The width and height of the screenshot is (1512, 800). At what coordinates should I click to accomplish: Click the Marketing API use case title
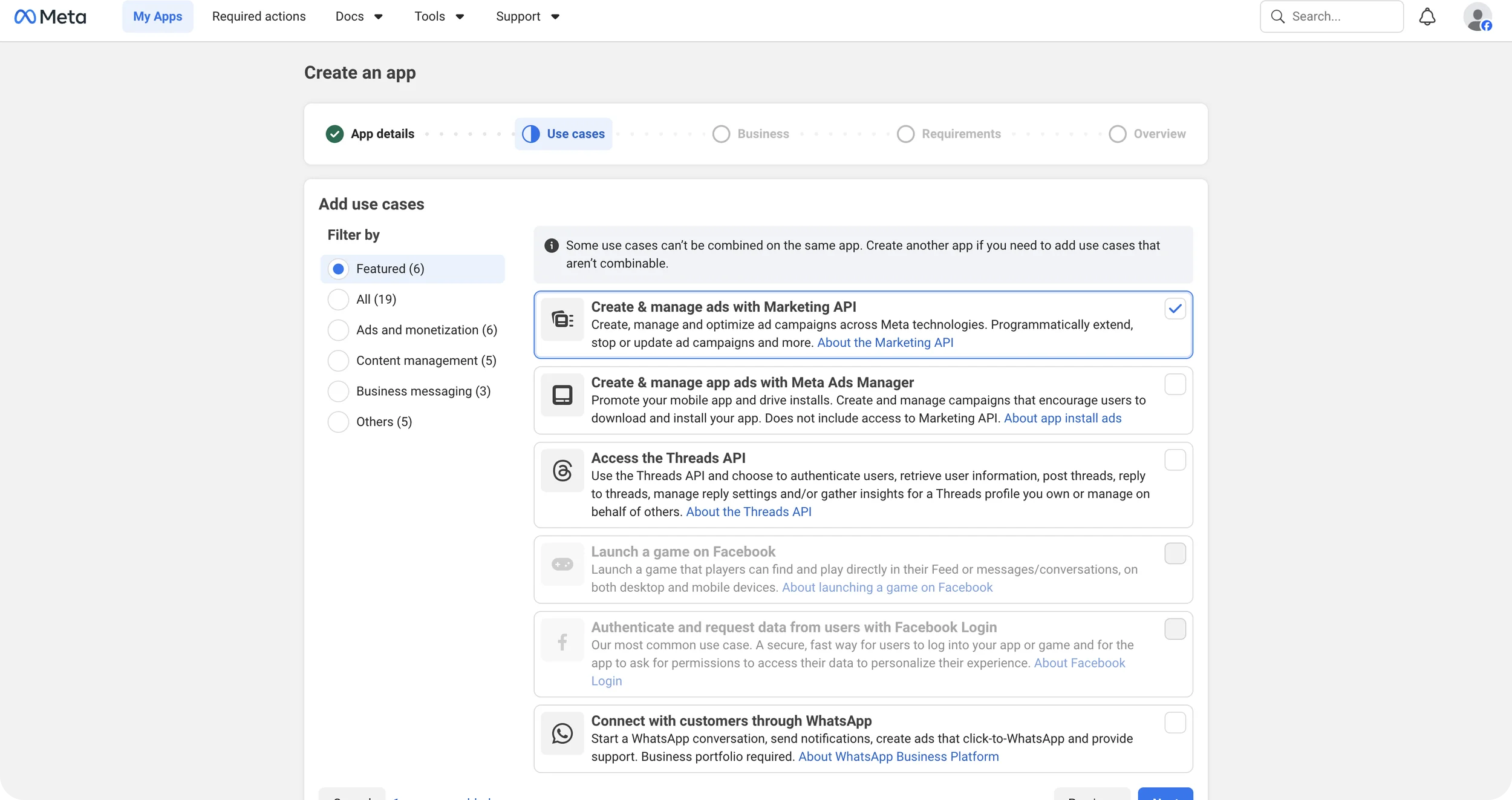[x=724, y=307]
